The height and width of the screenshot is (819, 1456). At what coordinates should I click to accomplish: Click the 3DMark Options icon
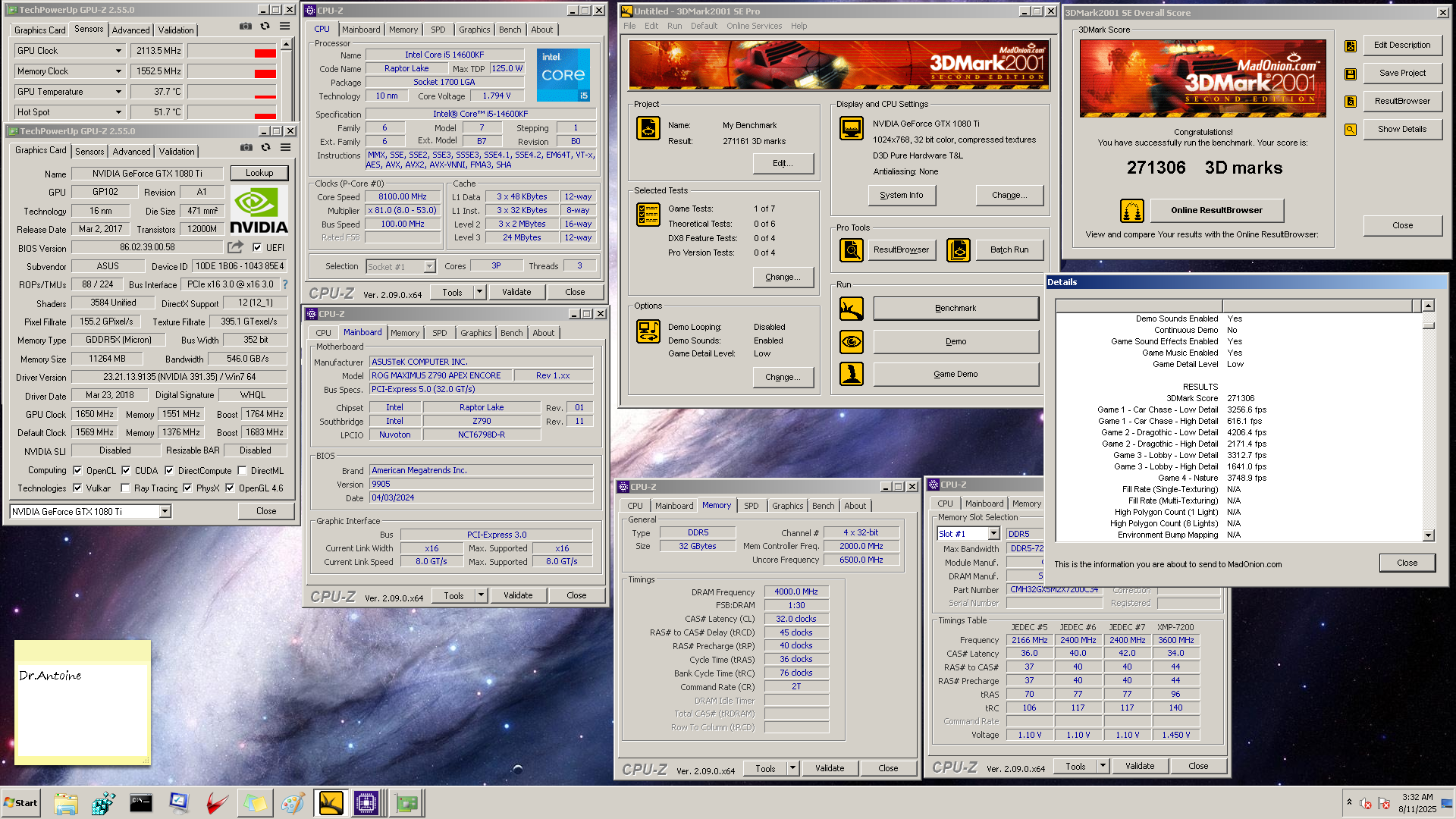coord(648,331)
